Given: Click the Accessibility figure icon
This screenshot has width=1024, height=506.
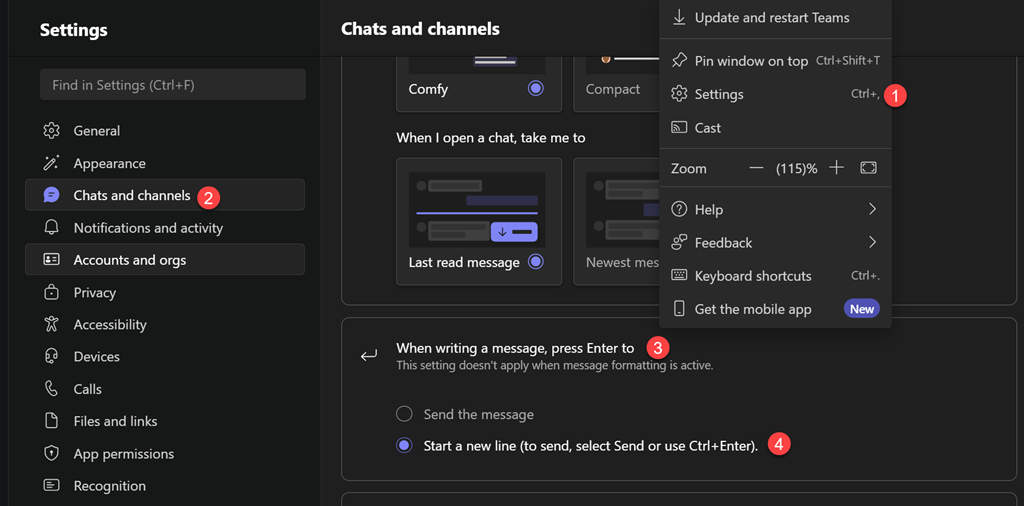Looking at the screenshot, I should pyautogui.click(x=52, y=325).
